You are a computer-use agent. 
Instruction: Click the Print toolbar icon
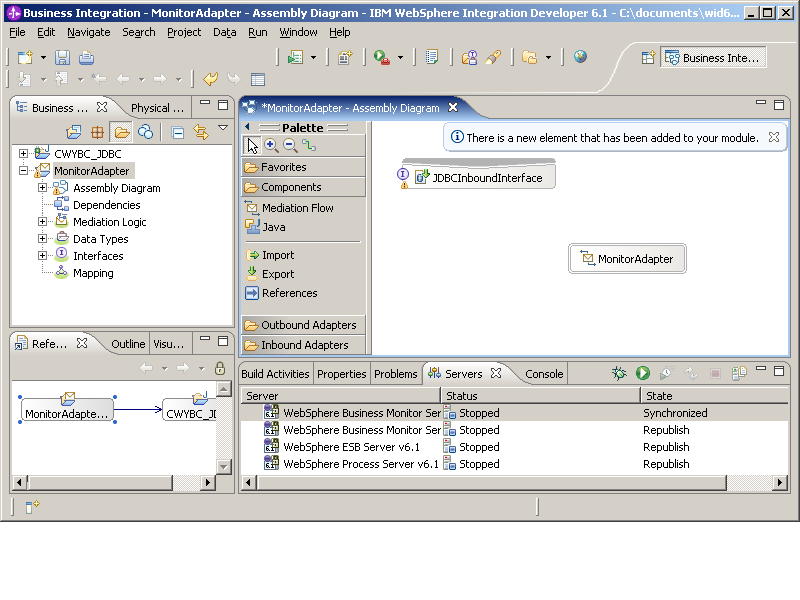(x=86, y=58)
